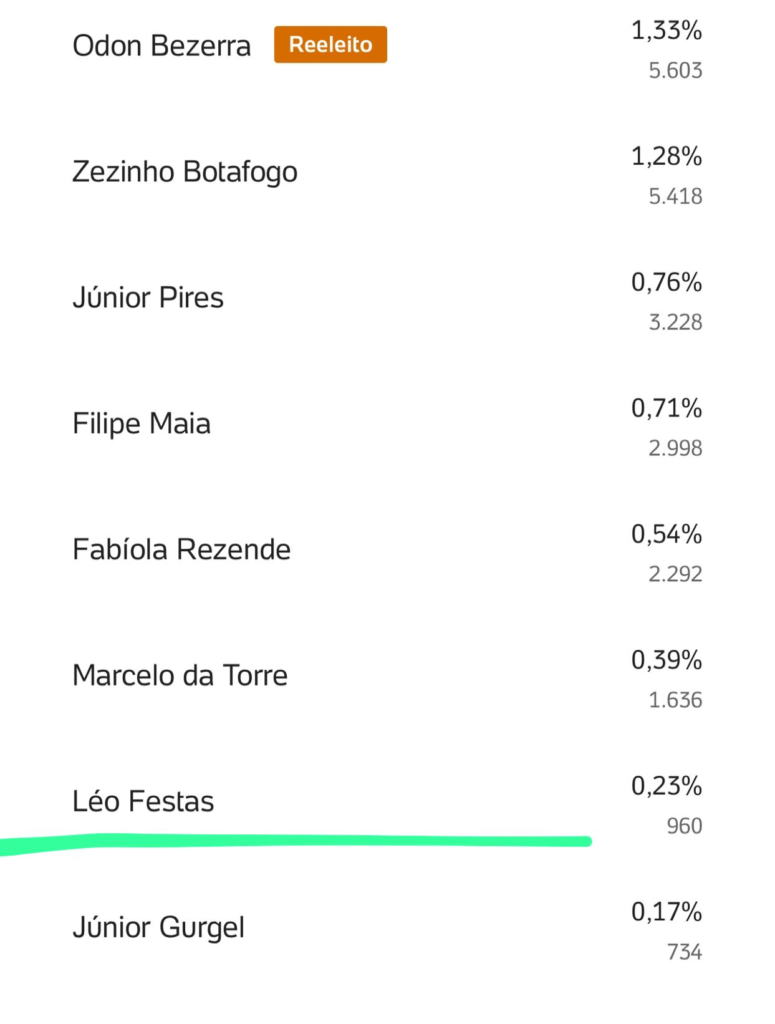
Task: Select the 0,76% percentage figure
Action: pos(666,283)
